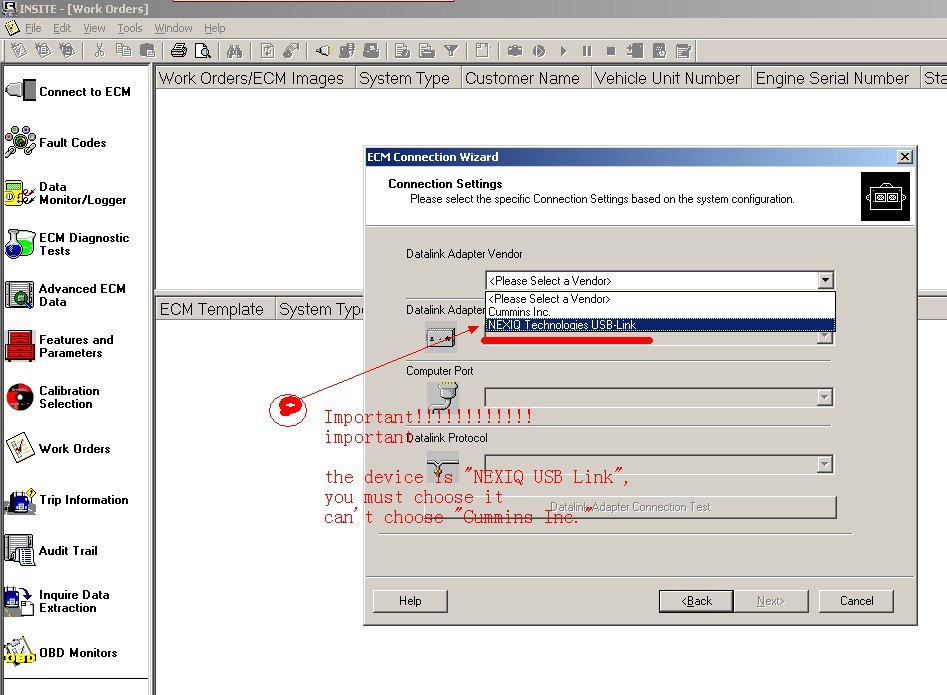Open the Window menu

point(173,28)
